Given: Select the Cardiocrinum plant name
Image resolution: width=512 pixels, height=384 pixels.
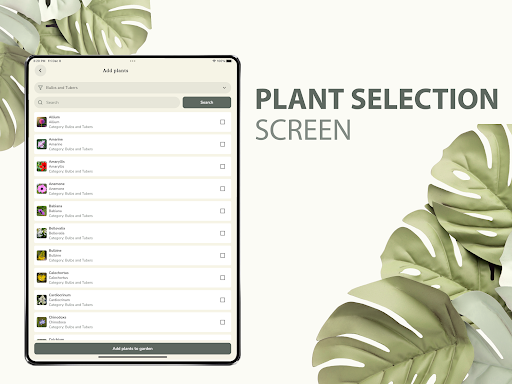Looking at the screenshot, I should tap(60, 295).
